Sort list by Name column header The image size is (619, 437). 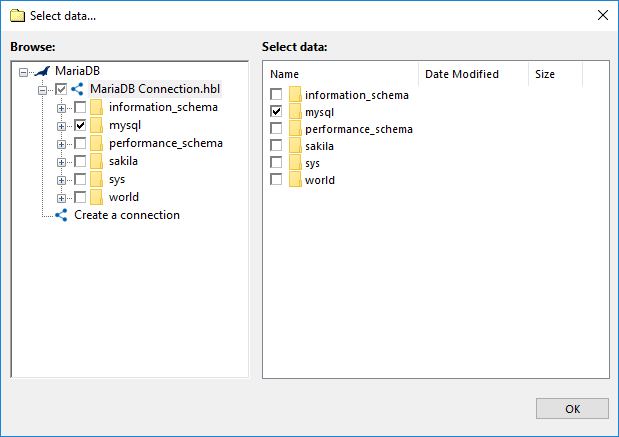click(x=341, y=74)
